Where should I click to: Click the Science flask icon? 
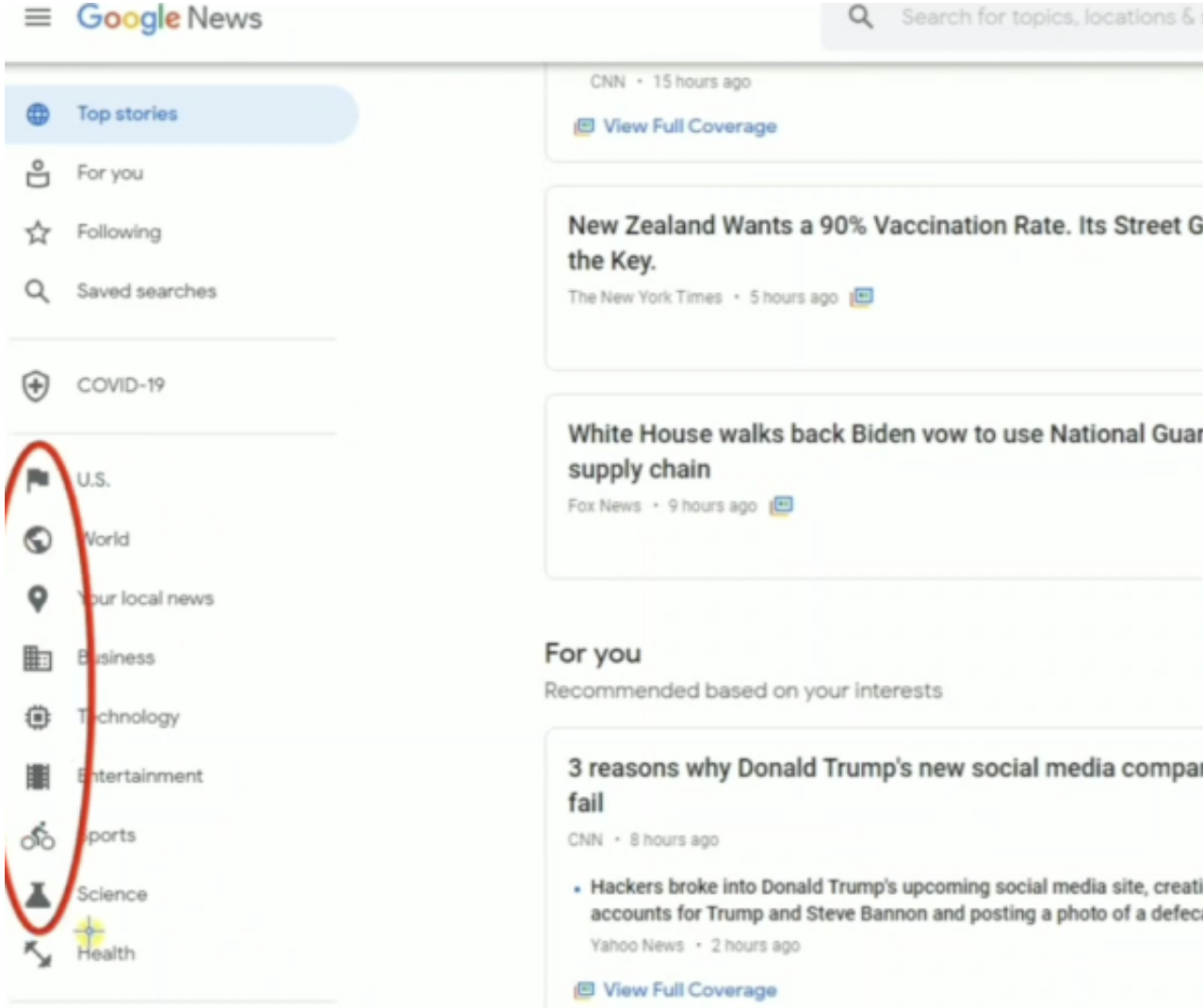point(38,894)
